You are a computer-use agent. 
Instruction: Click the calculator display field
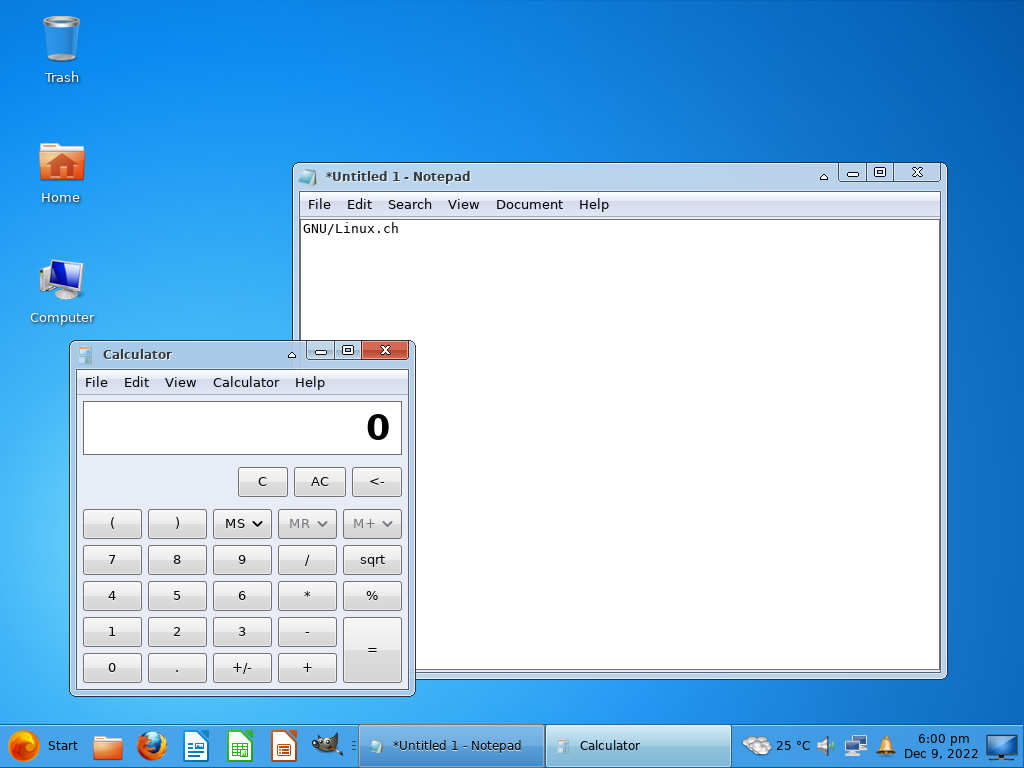(x=242, y=428)
